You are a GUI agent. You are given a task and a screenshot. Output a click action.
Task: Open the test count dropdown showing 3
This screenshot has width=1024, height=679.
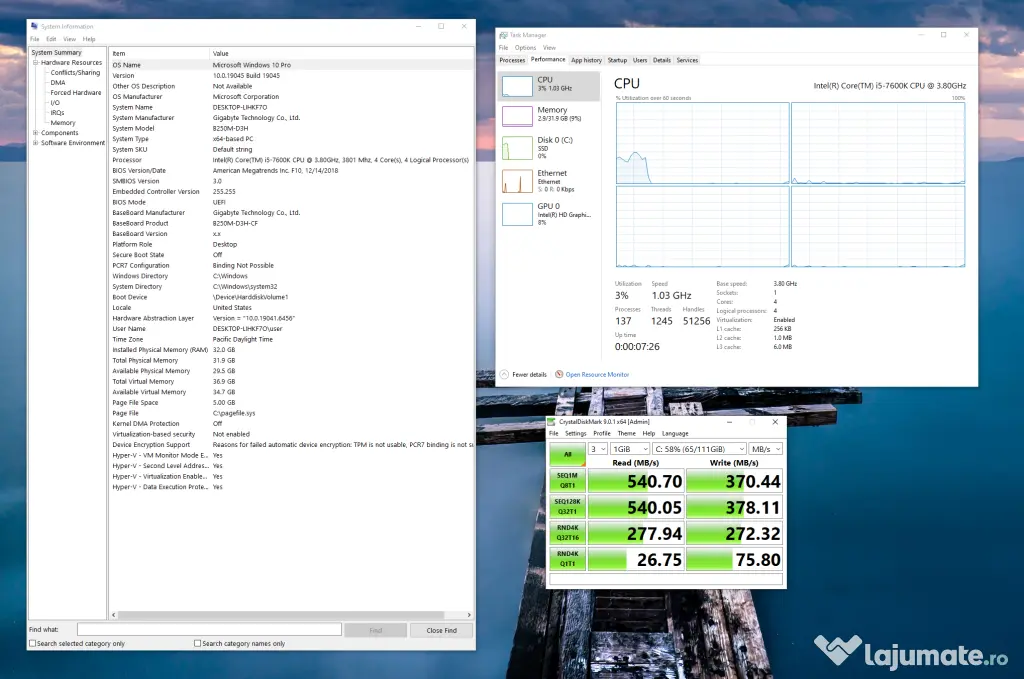598,449
